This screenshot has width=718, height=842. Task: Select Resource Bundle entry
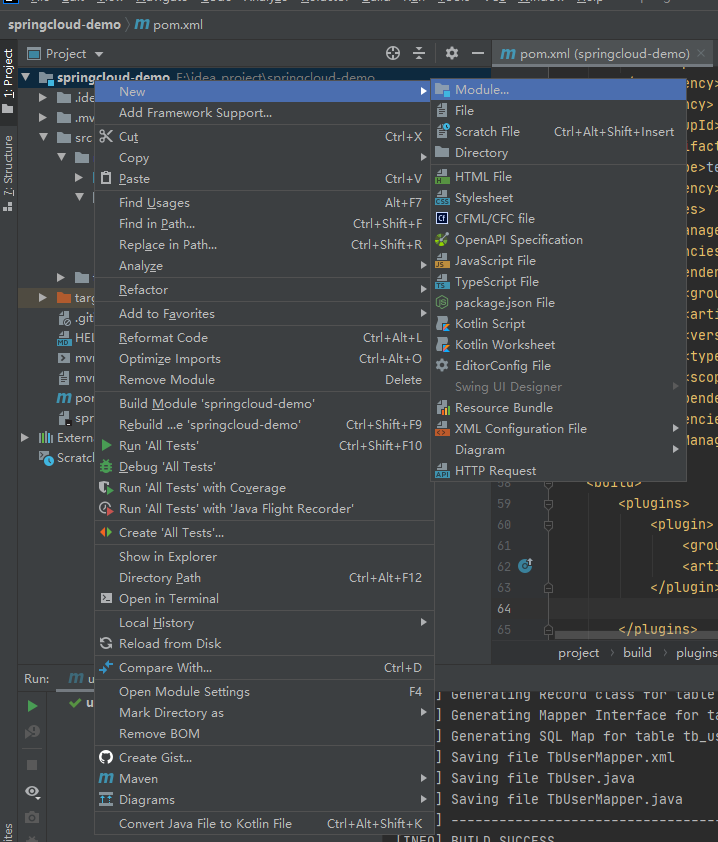559,408
